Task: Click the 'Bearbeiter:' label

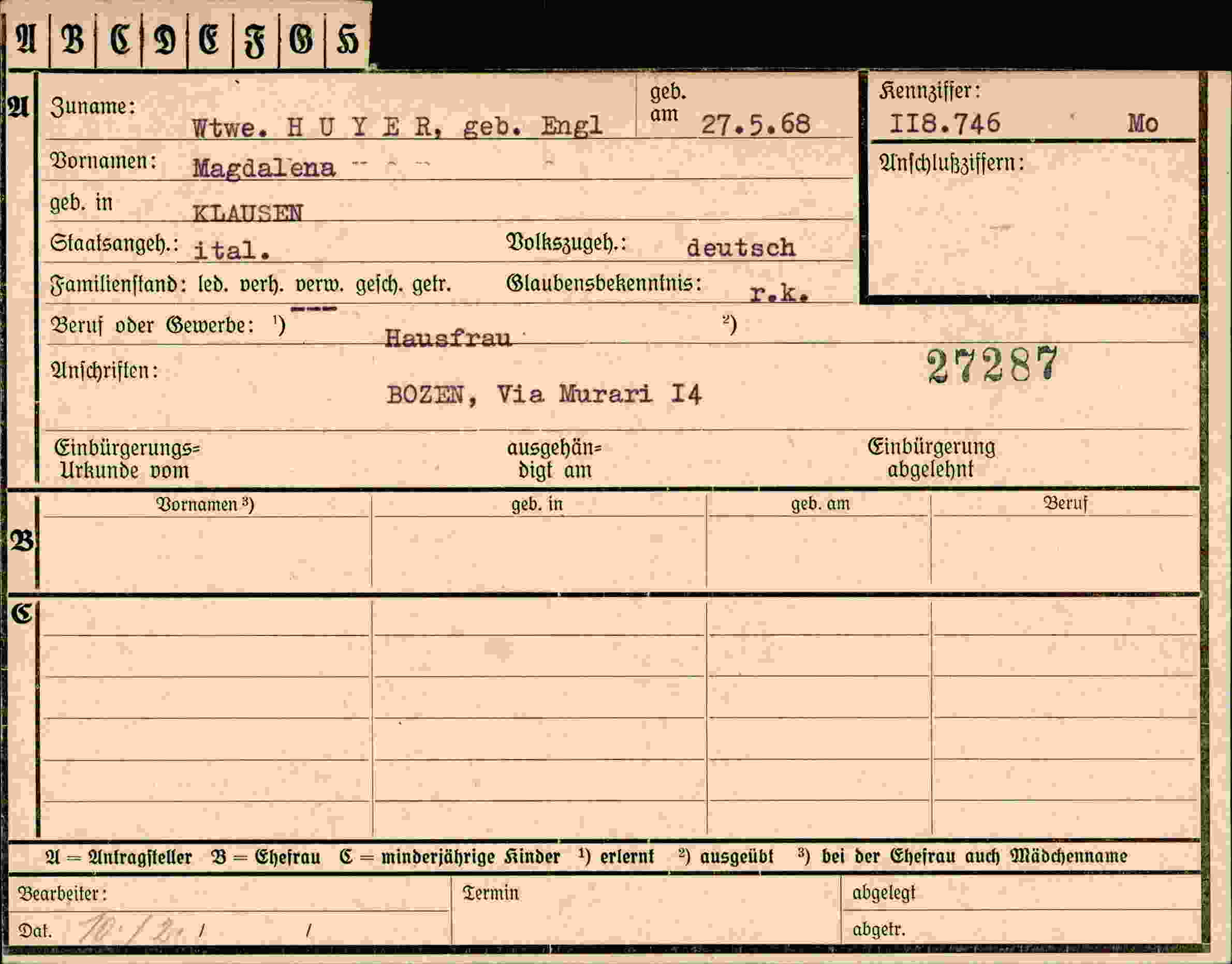Action: 62,894
